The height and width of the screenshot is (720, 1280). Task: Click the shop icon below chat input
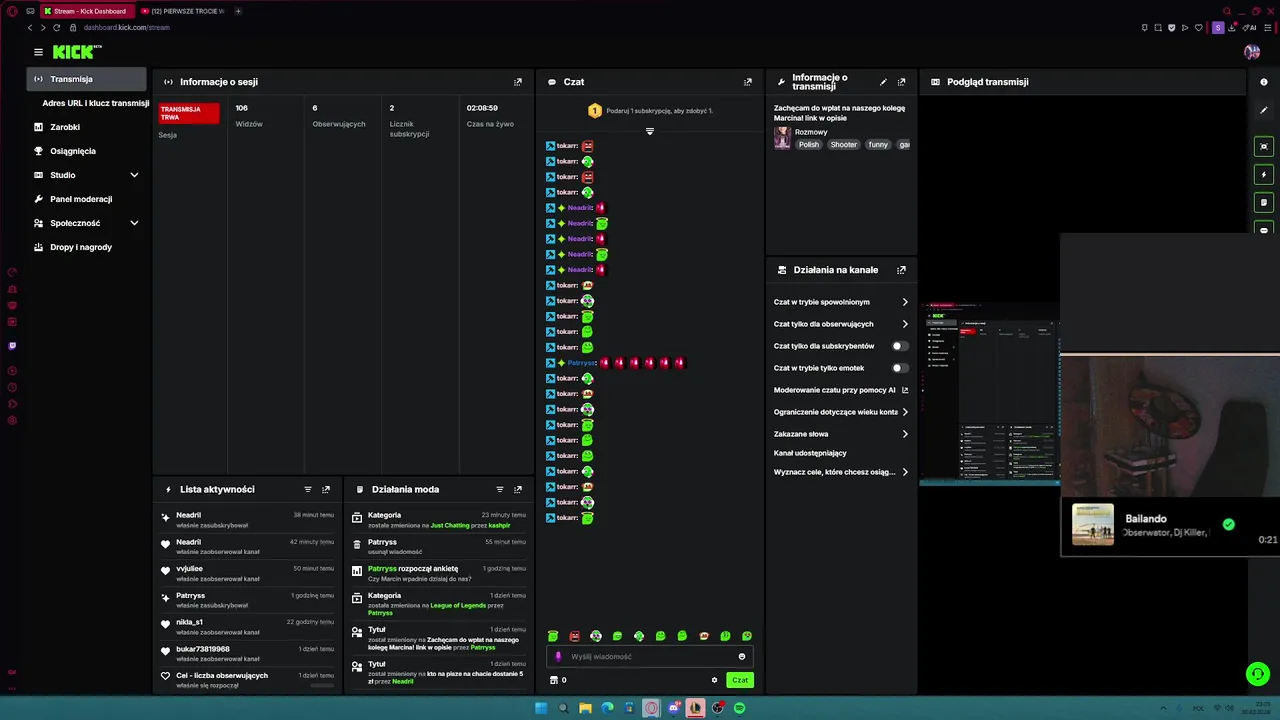pos(553,680)
